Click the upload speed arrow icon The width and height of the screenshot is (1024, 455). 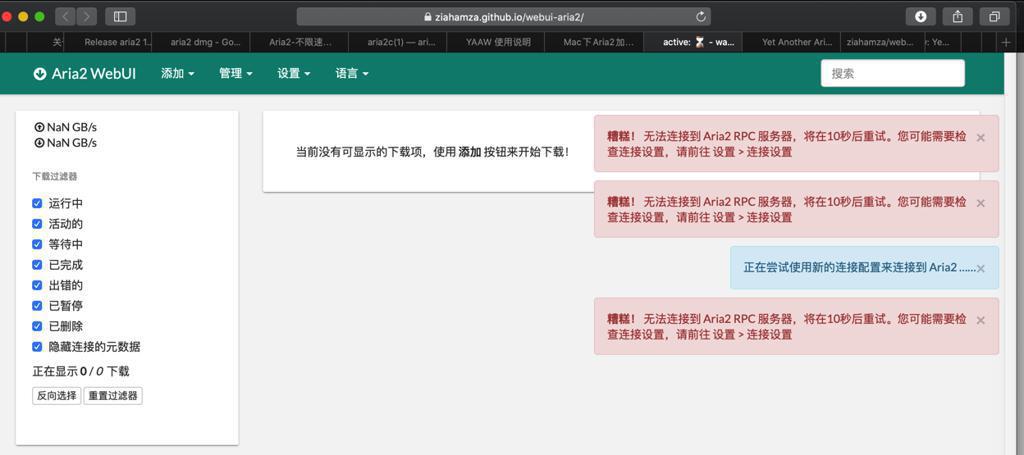point(39,127)
